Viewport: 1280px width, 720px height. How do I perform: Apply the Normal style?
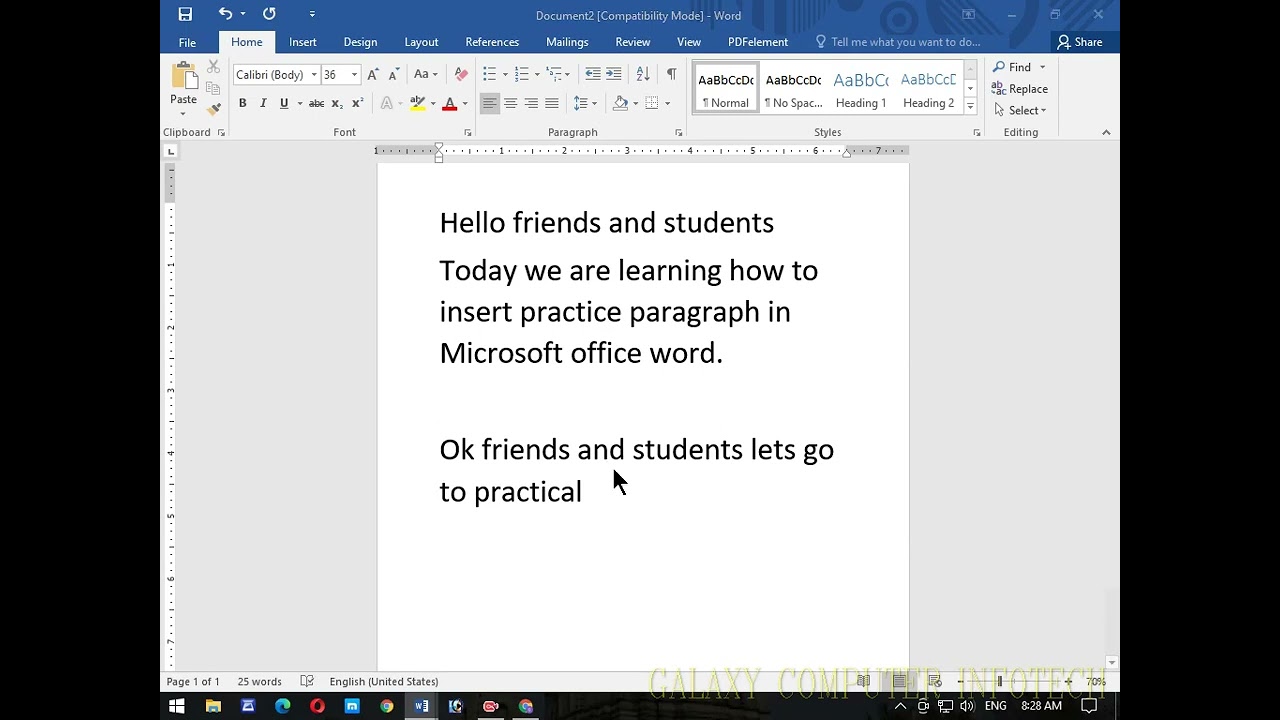(x=726, y=89)
